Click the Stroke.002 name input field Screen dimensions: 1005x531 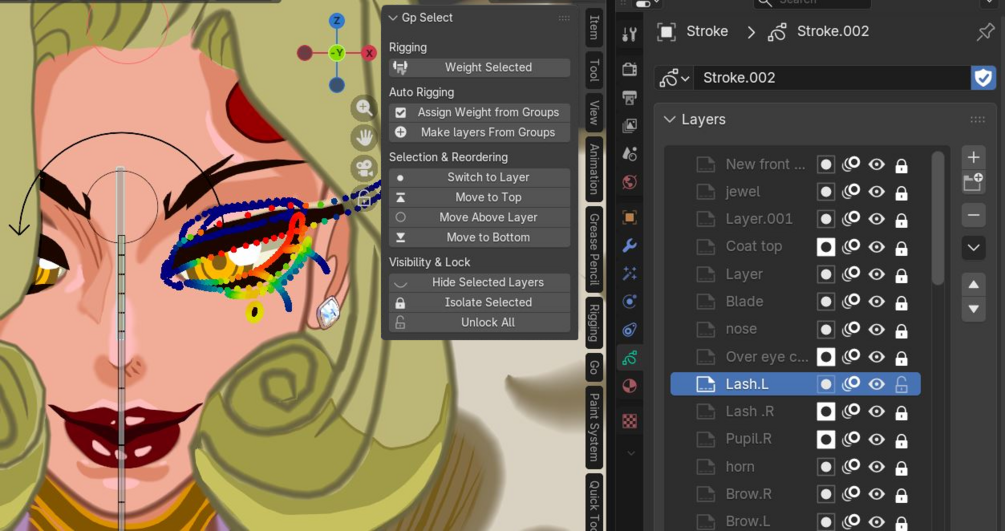click(x=832, y=78)
